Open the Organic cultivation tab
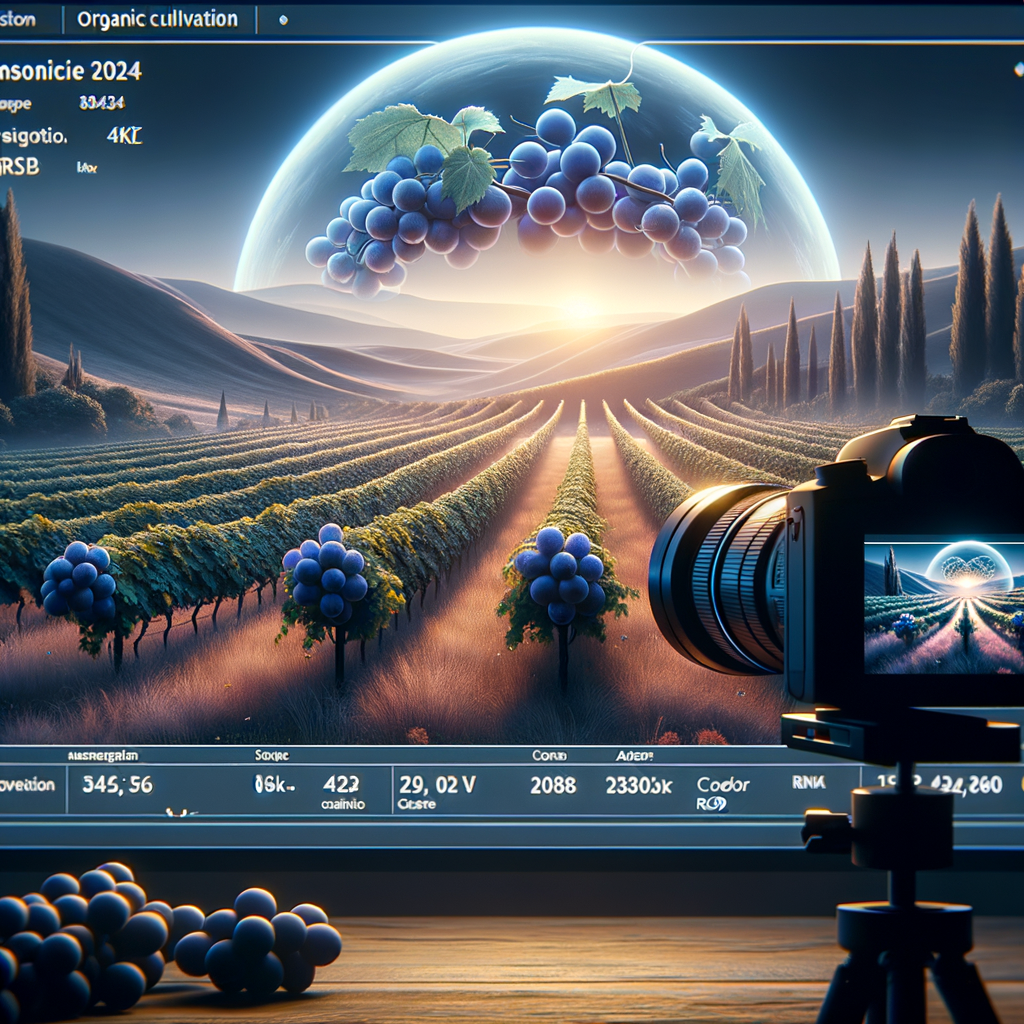The image size is (1024, 1024). pyautogui.click(x=157, y=19)
